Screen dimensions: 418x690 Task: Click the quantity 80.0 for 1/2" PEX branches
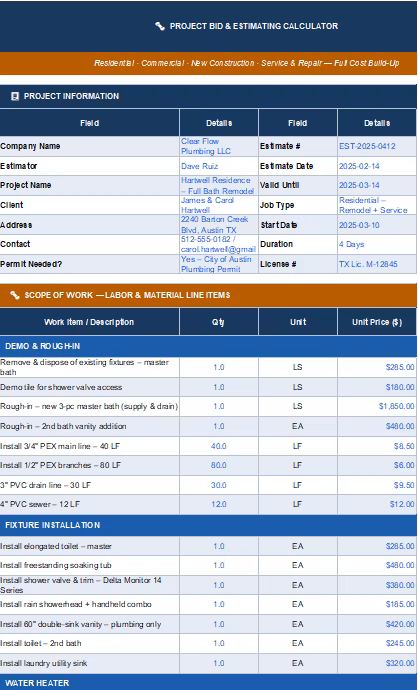pyautogui.click(x=219, y=465)
